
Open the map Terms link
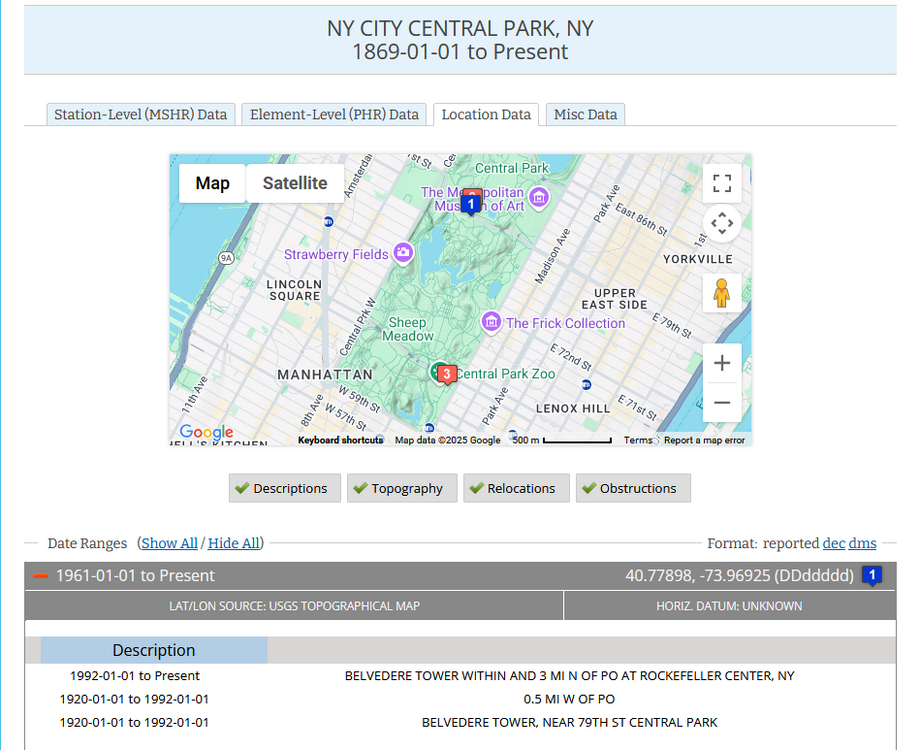click(x=638, y=440)
